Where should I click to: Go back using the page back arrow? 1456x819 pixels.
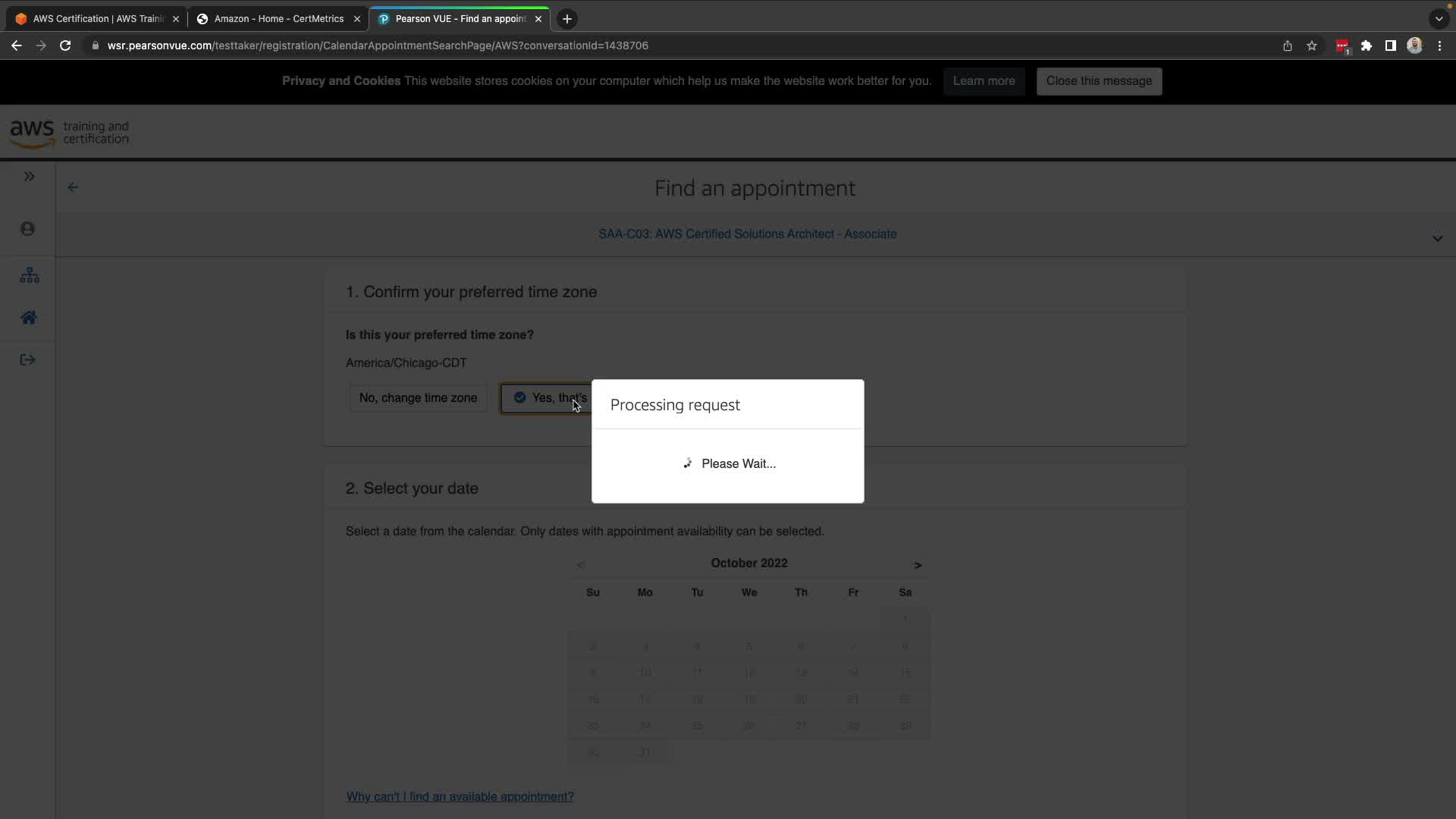pos(73,187)
